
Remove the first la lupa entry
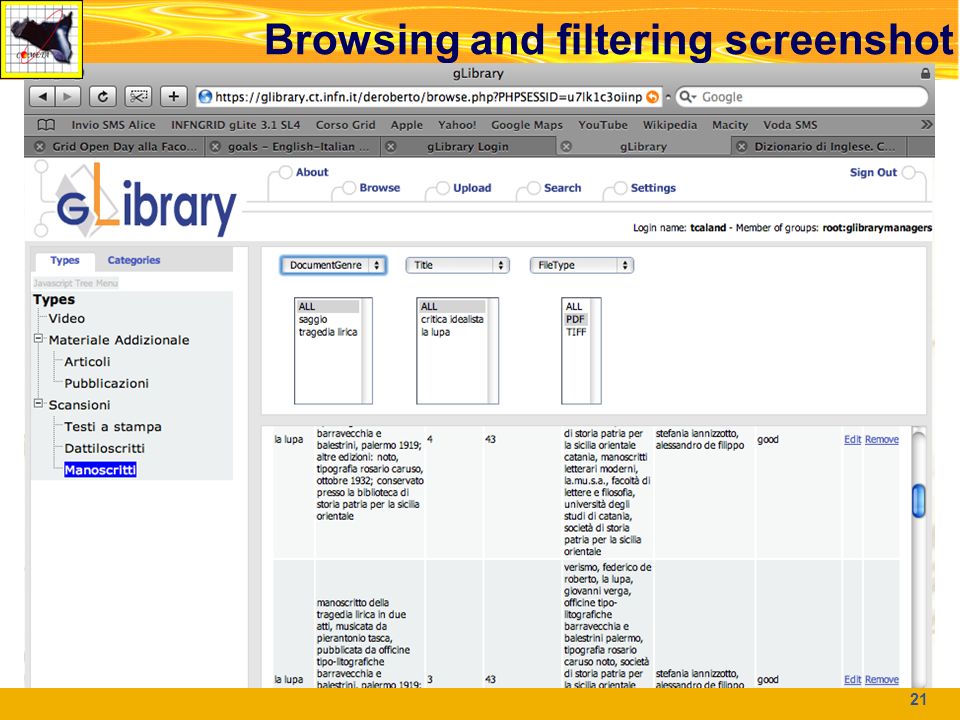pos(882,440)
